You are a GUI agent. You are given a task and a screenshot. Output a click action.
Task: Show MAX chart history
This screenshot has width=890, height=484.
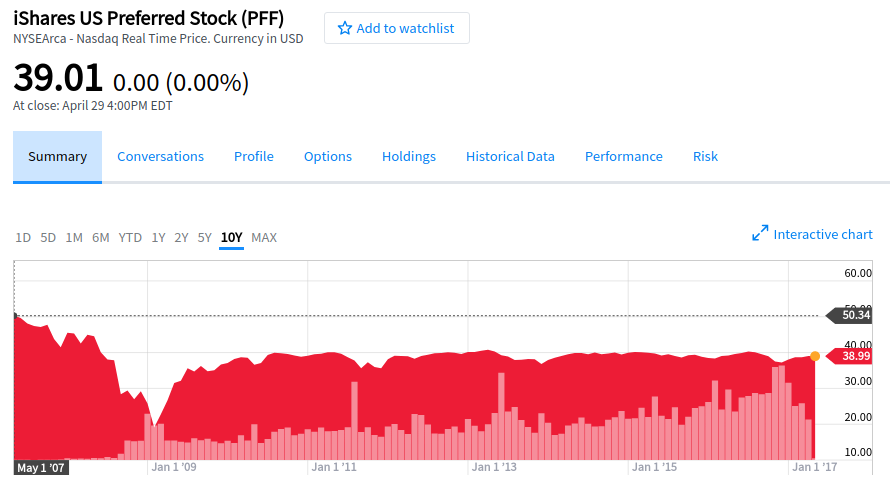264,238
